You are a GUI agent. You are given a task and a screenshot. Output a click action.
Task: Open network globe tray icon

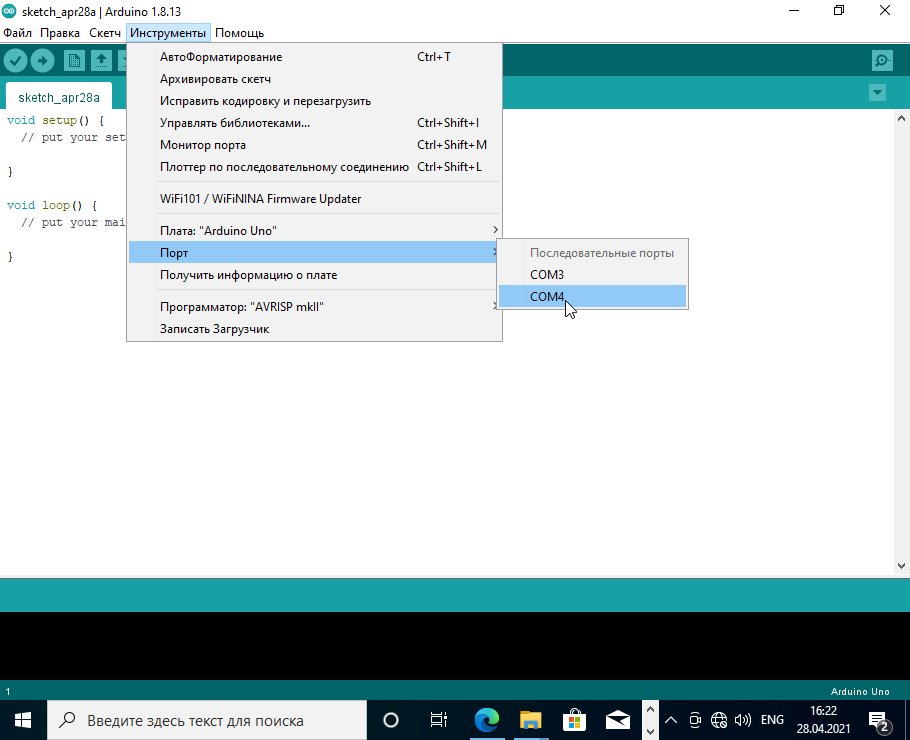(718, 720)
